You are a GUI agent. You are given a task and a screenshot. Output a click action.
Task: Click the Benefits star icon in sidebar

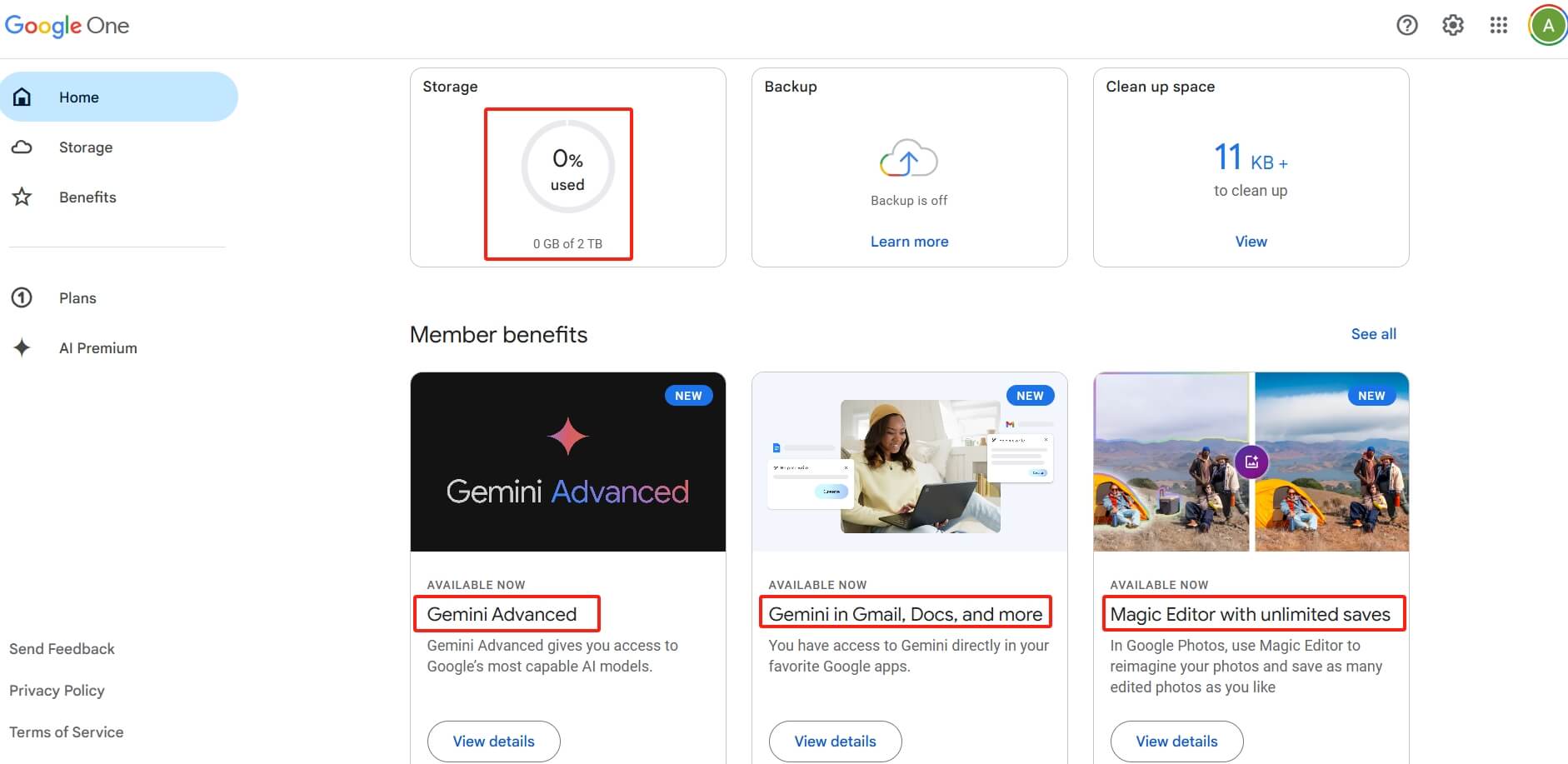point(22,197)
